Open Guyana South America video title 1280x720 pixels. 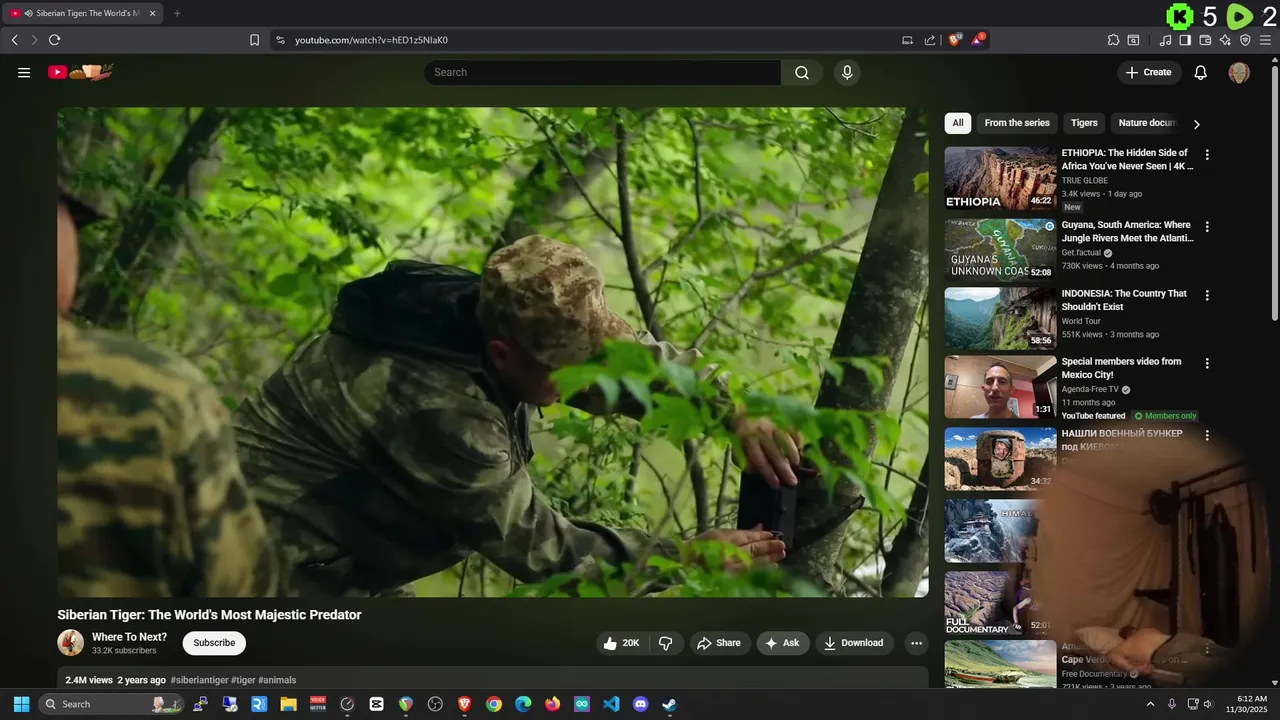(x=1127, y=231)
